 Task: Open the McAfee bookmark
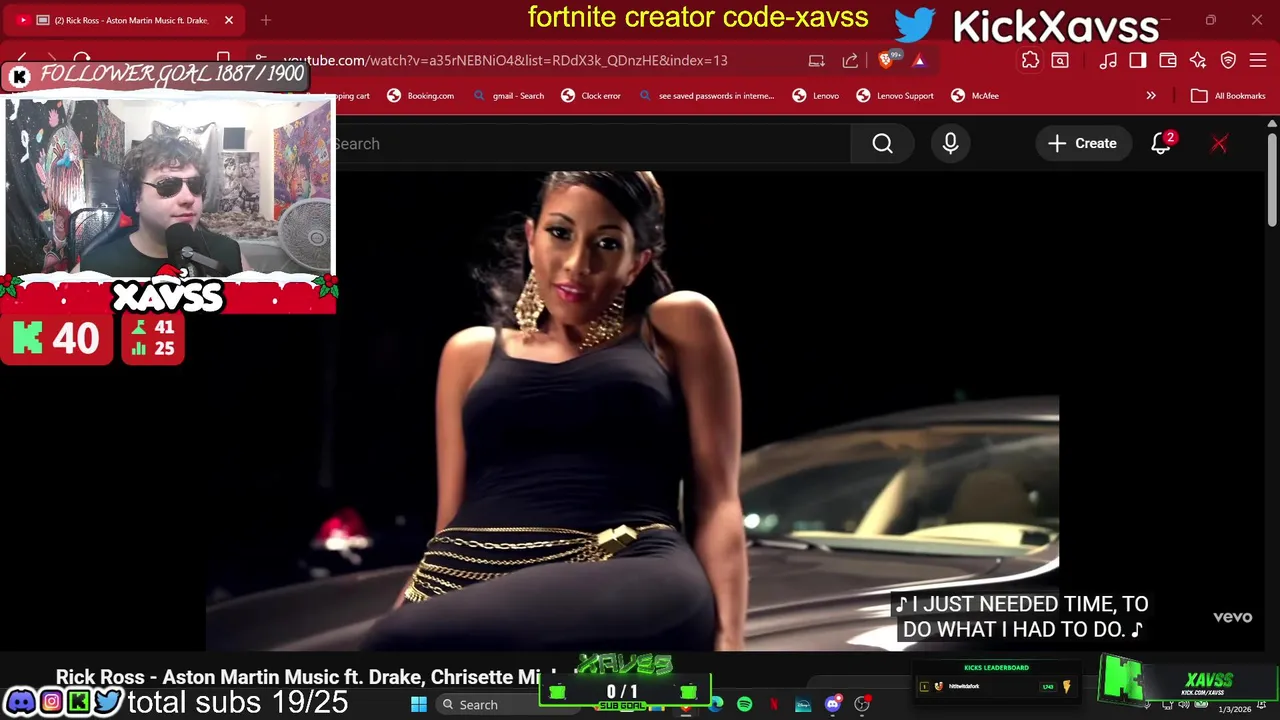tap(975, 96)
